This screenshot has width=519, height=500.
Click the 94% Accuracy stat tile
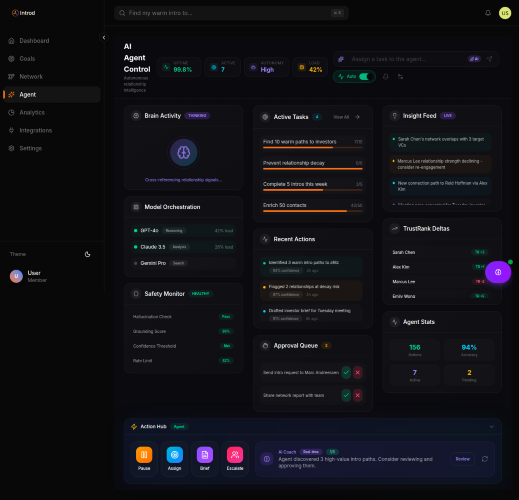(x=469, y=350)
